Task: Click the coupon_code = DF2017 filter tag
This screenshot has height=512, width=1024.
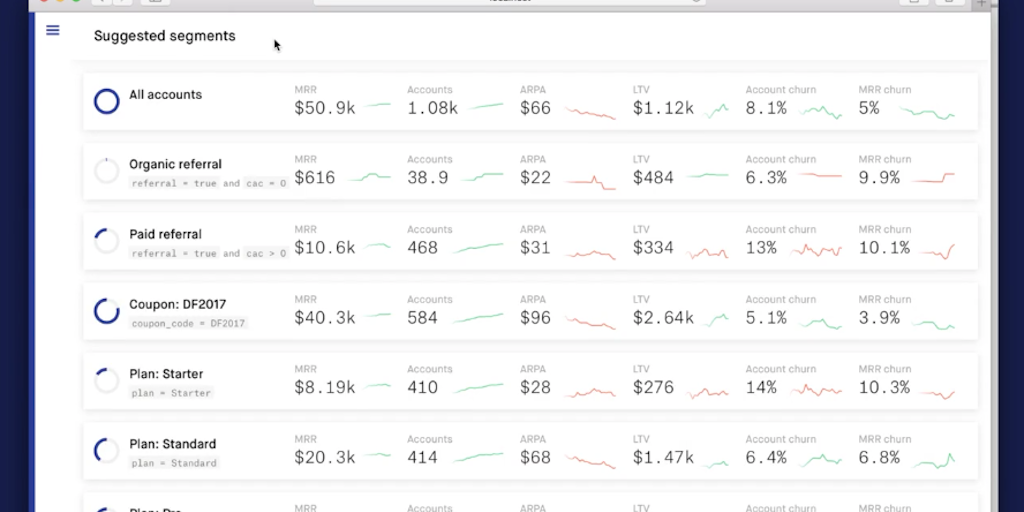Action: tap(188, 323)
